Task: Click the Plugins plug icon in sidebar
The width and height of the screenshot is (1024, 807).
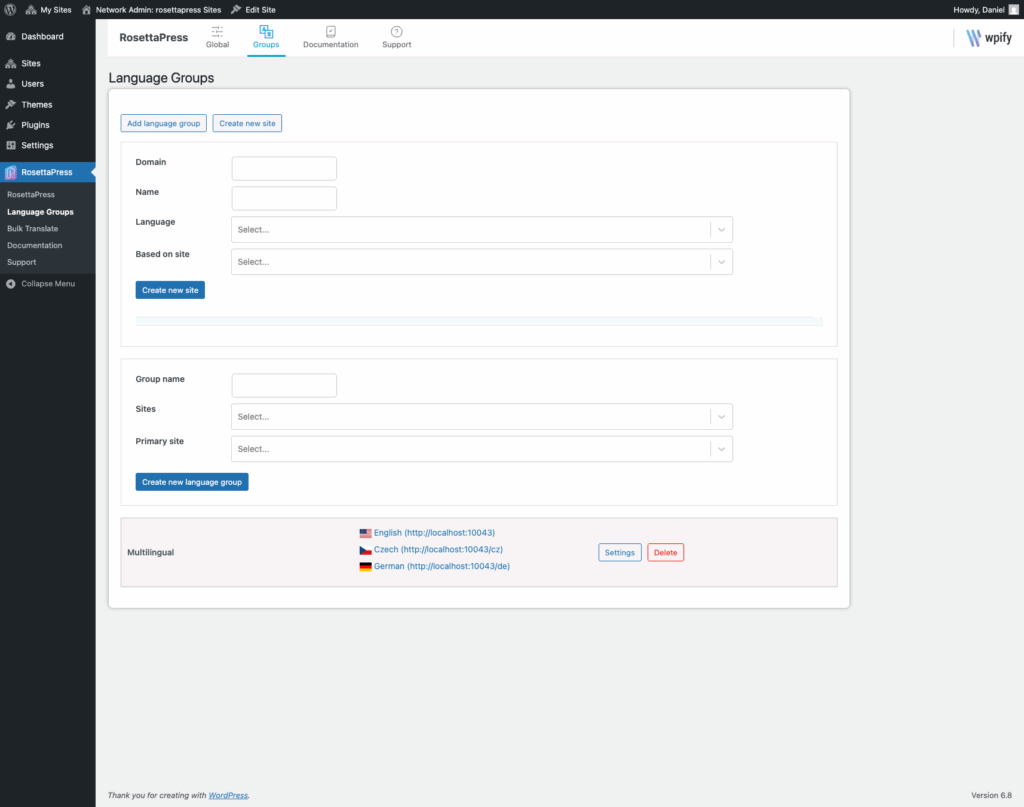Action: 11,125
